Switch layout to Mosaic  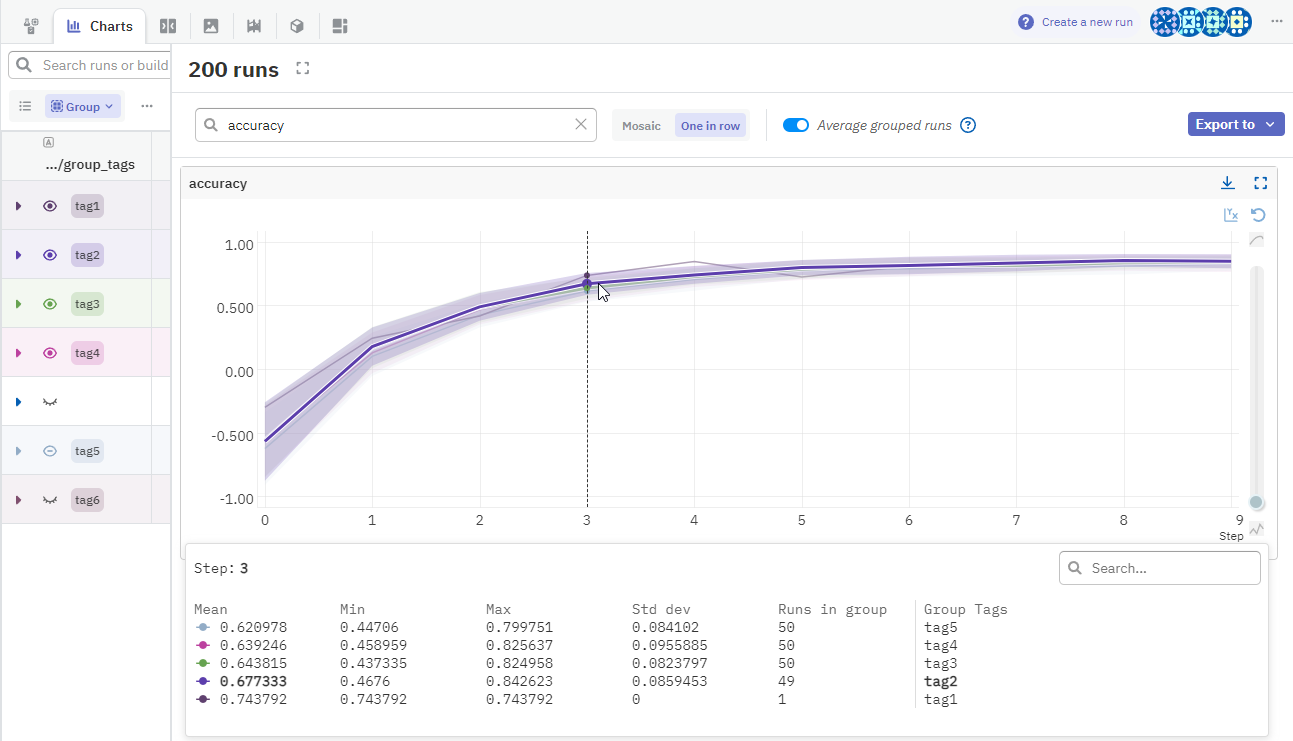pyautogui.click(x=641, y=126)
